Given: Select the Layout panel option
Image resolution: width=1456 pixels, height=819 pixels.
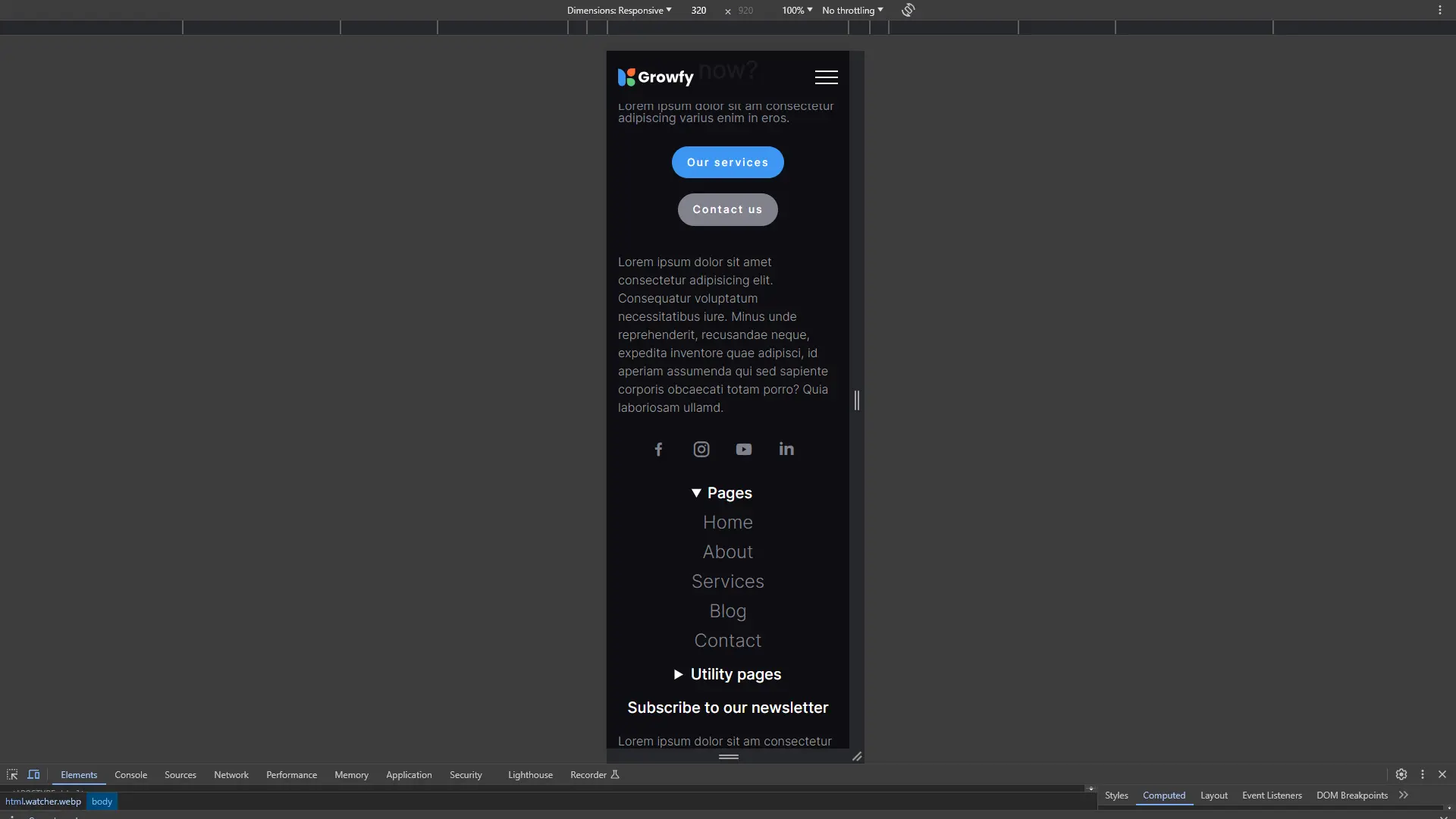Looking at the screenshot, I should (1214, 794).
